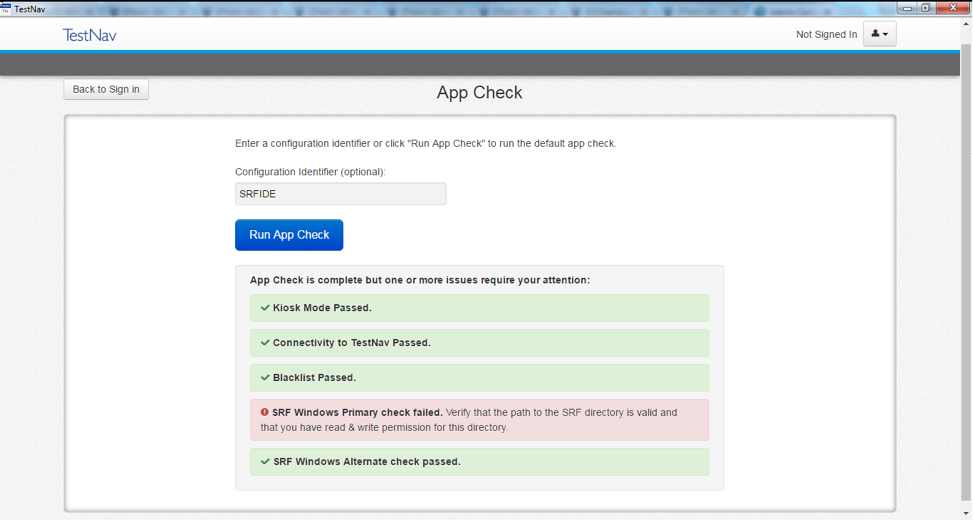
Task: Maximize the TestNav window
Action: tap(927, 8)
